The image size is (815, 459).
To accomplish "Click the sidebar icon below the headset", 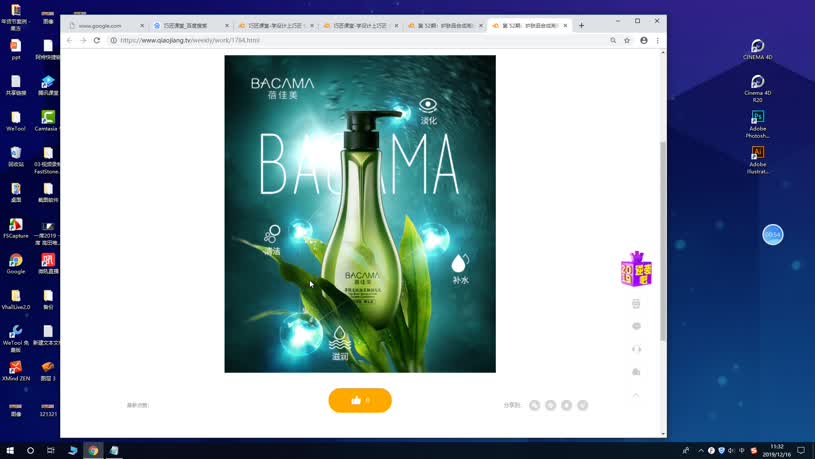I will pos(636,372).
